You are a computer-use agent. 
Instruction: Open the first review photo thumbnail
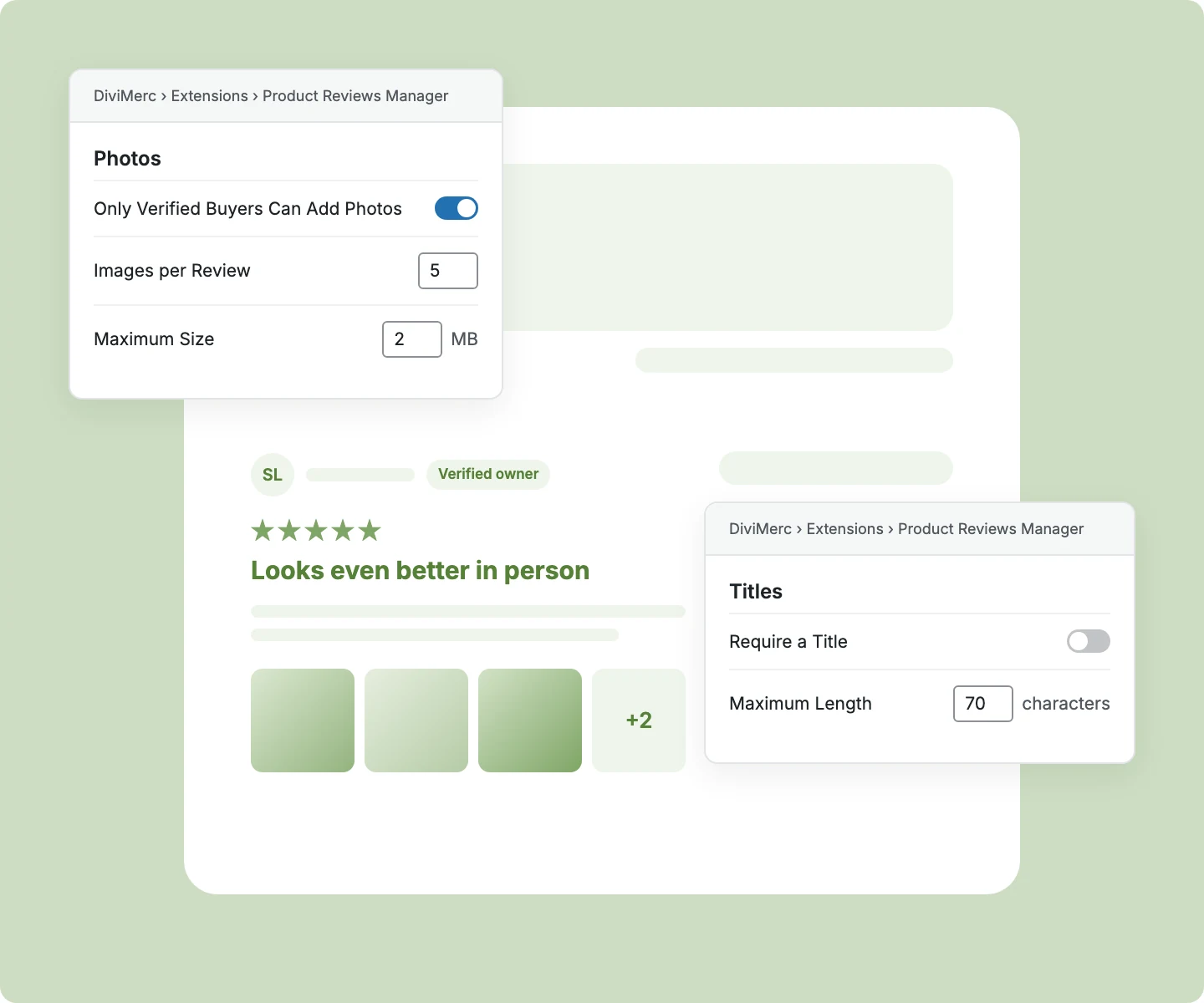(x=303, y=720)
